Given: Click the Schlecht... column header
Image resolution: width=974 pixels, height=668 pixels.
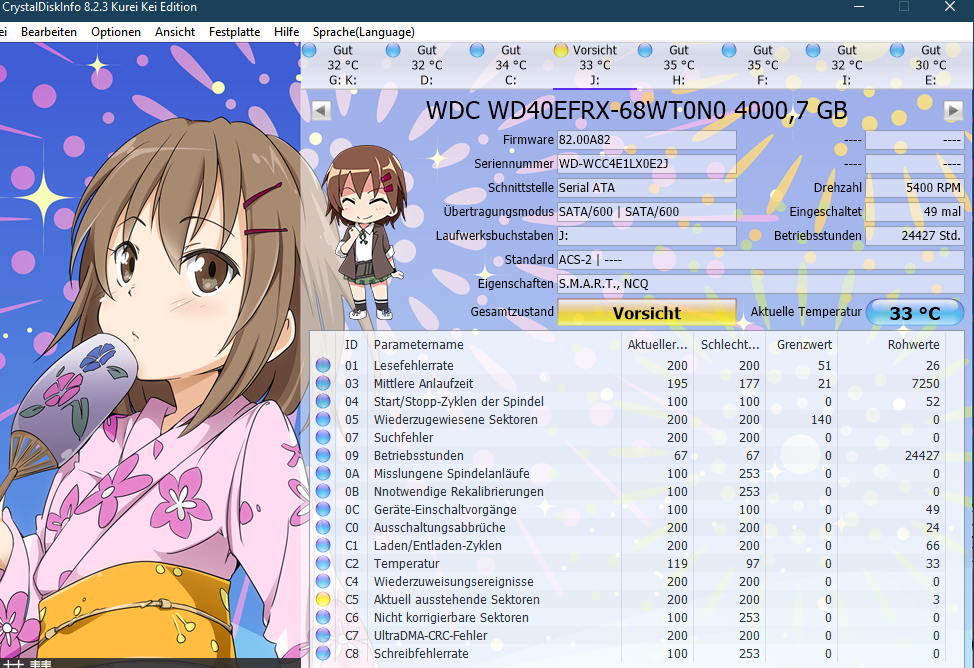Looking at the screenshot, I should pyautogui.click(x=730, y=345).
